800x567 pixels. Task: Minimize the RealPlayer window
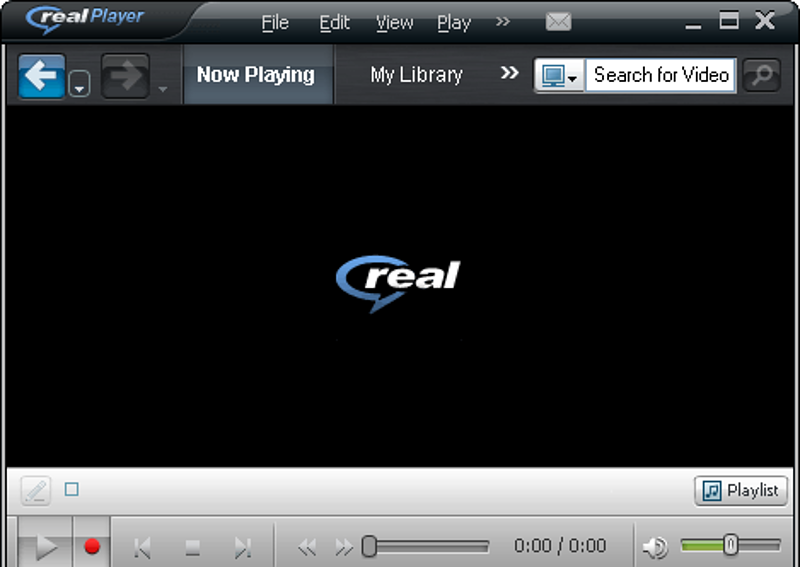pyautogui.click(x=693, y=26)
